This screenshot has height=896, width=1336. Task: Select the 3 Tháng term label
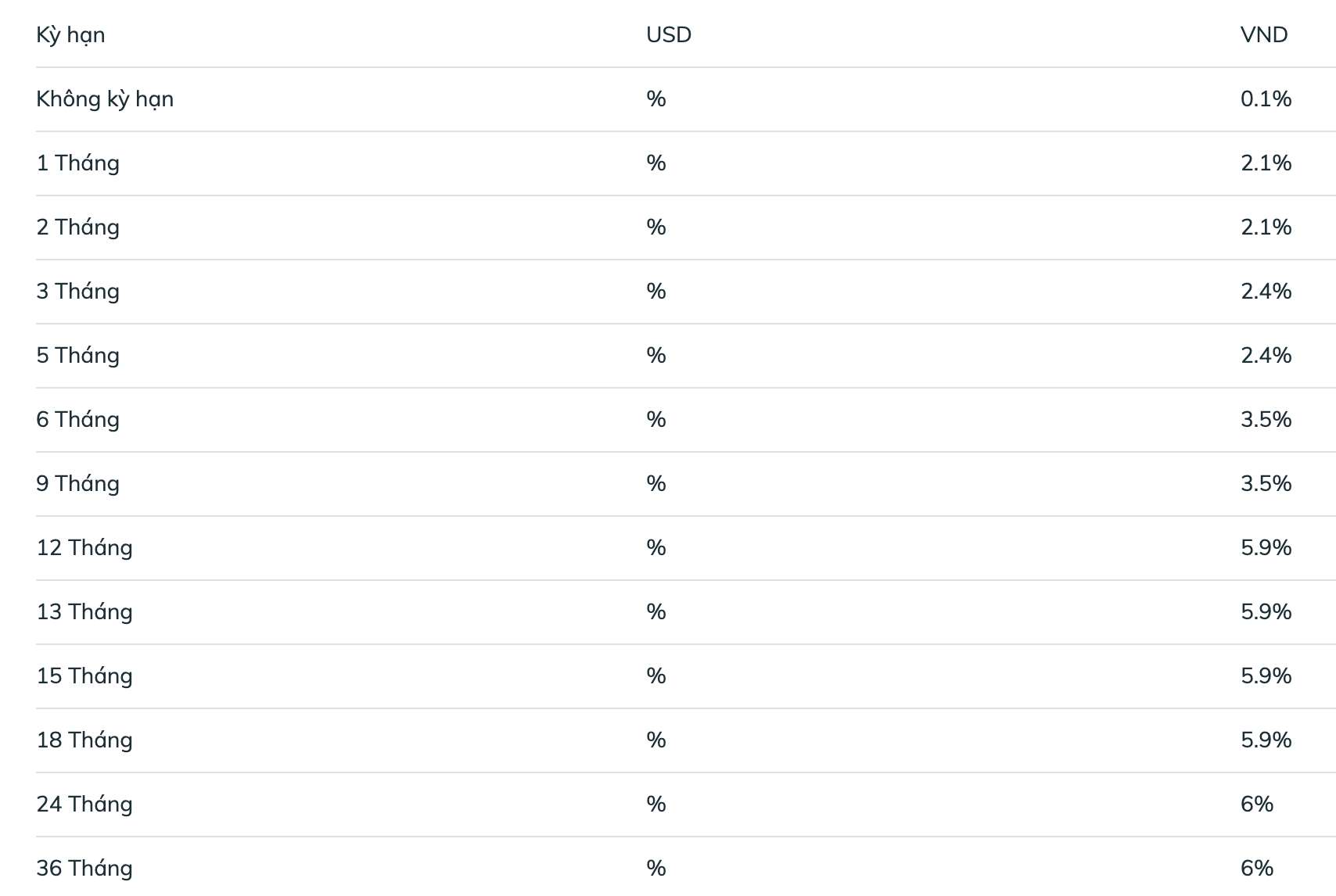coord(77,292)
